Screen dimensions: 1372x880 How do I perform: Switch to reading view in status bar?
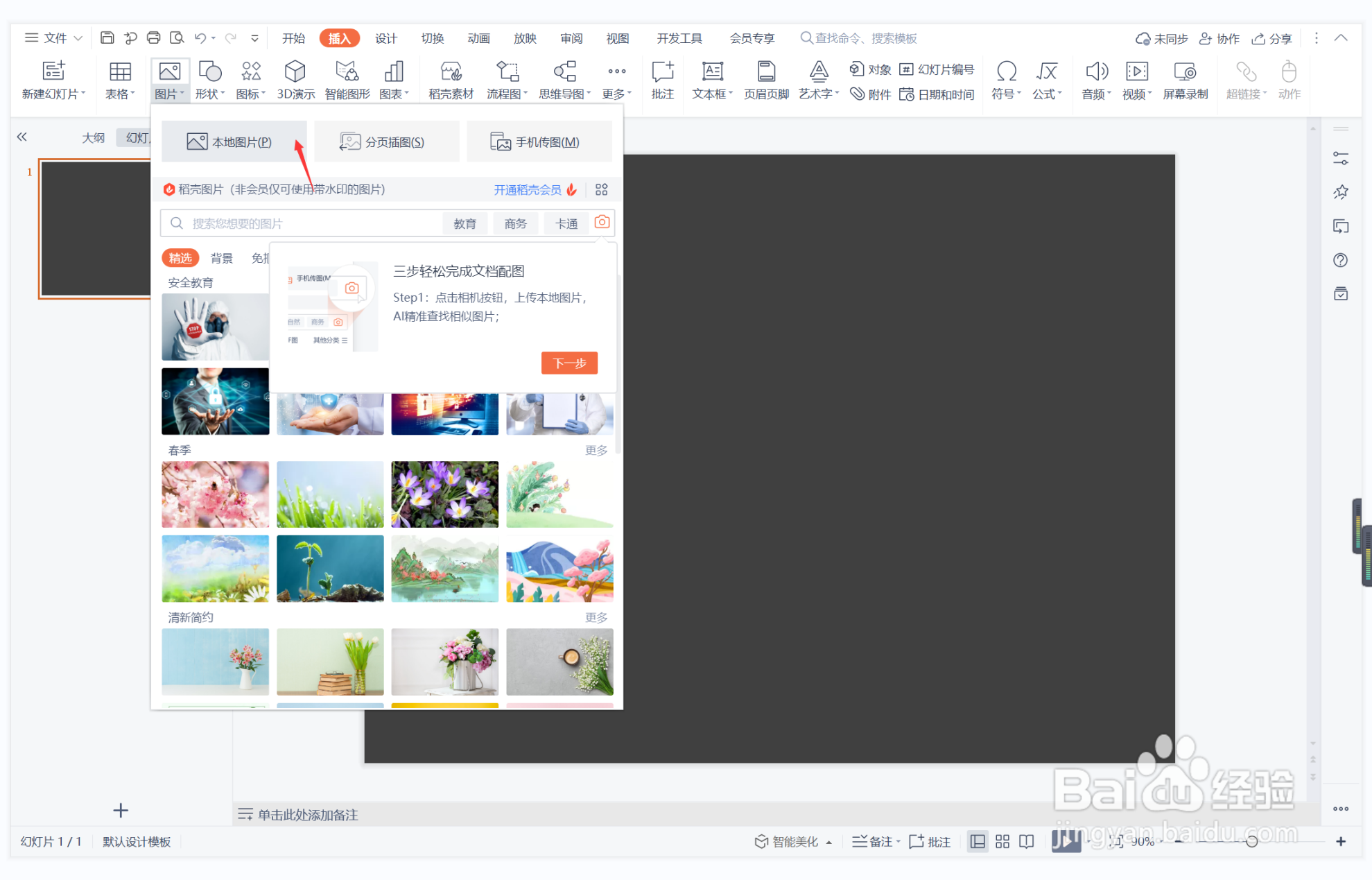click(1026, 841)
